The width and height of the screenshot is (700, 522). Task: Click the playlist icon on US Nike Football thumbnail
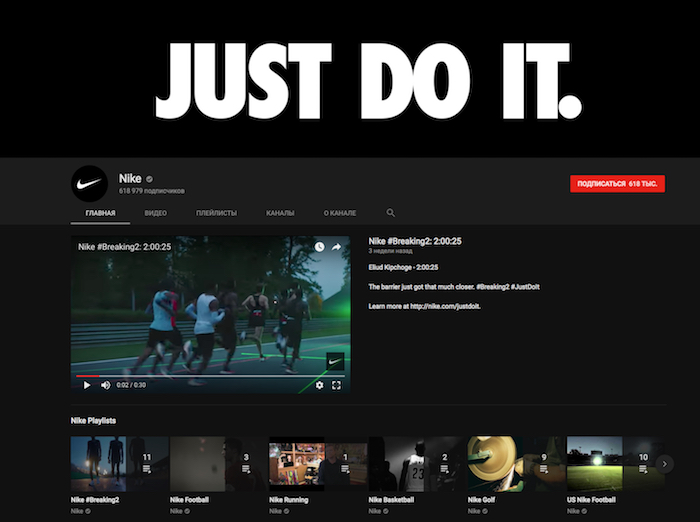[x=643, y=469]
